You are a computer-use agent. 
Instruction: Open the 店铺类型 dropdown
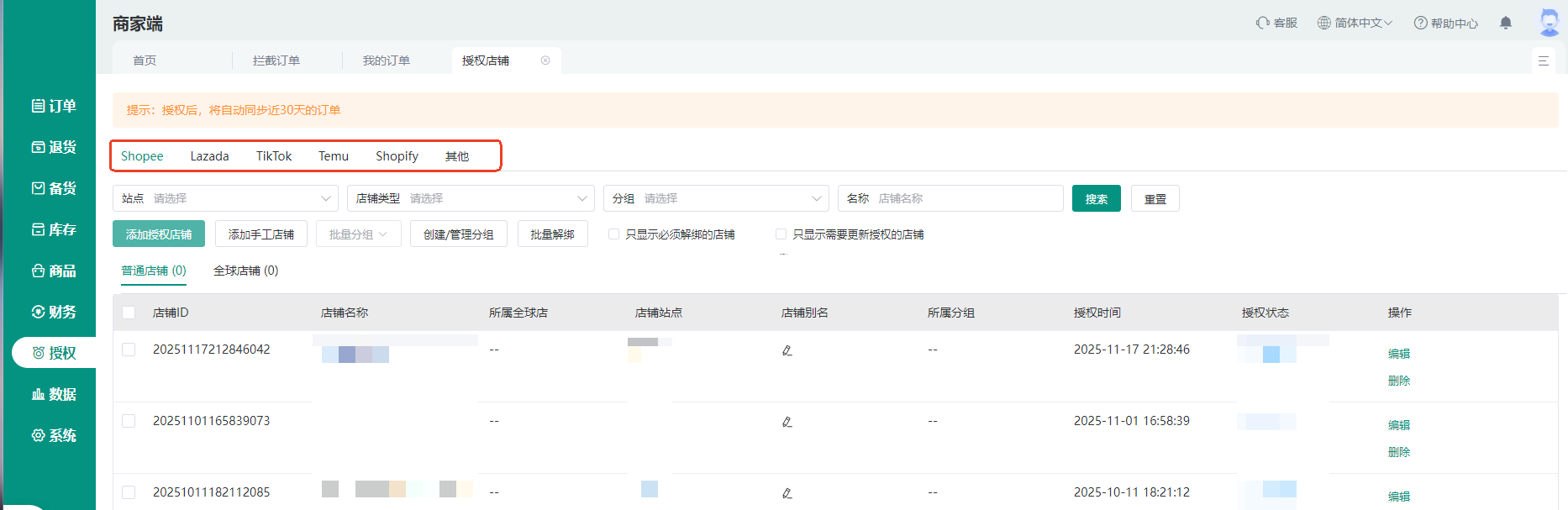click(471, 198)
